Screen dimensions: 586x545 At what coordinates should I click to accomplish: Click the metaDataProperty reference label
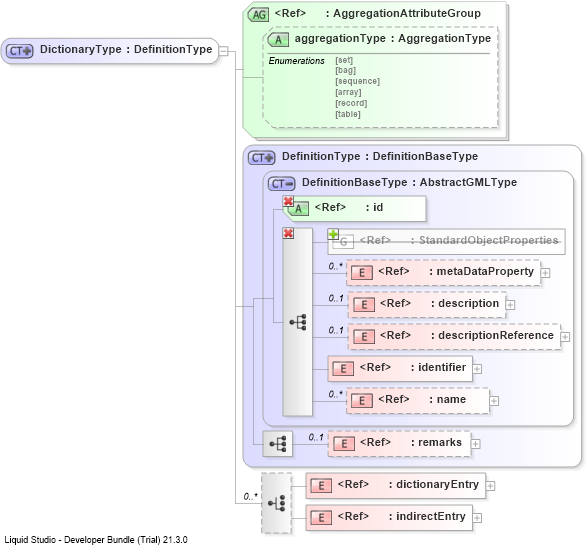(456, 271)
